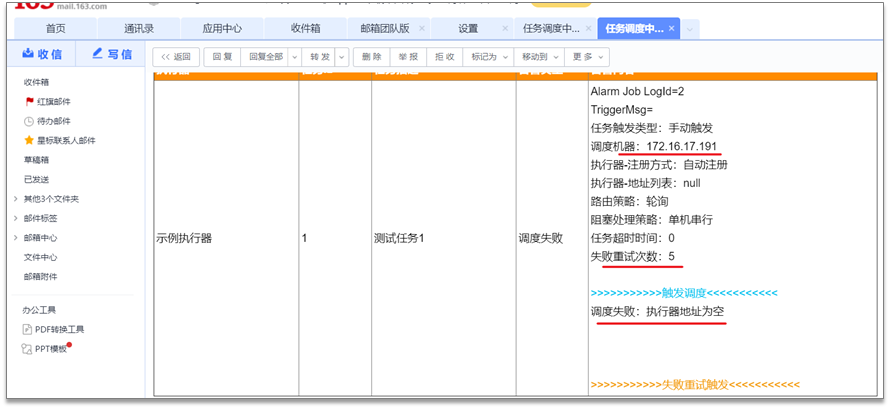Click the PPT模板 icon

[27, 349]
